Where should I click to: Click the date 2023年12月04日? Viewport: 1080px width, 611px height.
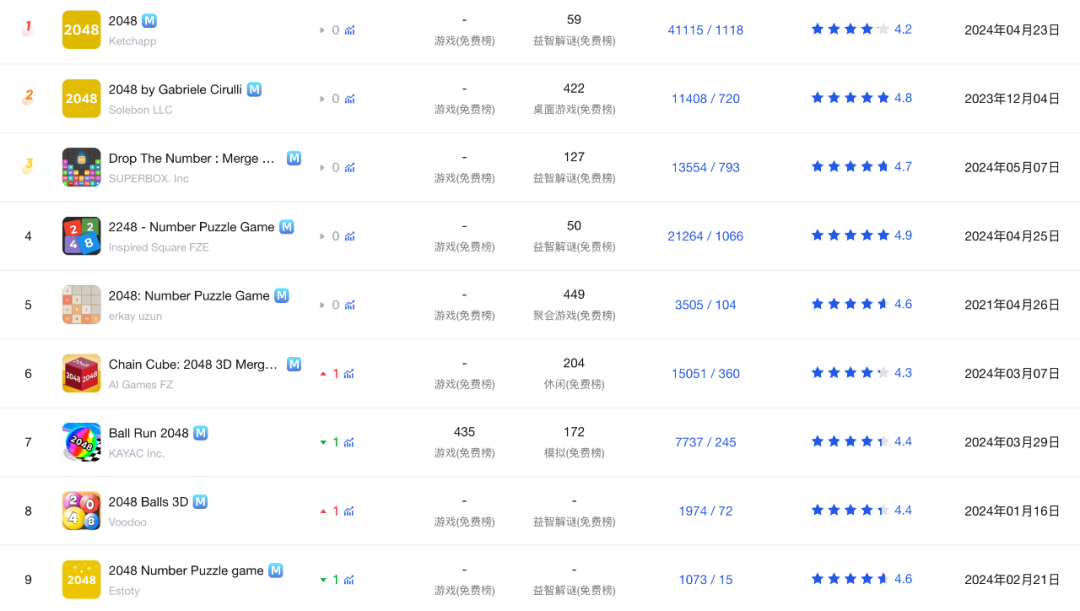pyautogui.click(x=1011, y=99)
